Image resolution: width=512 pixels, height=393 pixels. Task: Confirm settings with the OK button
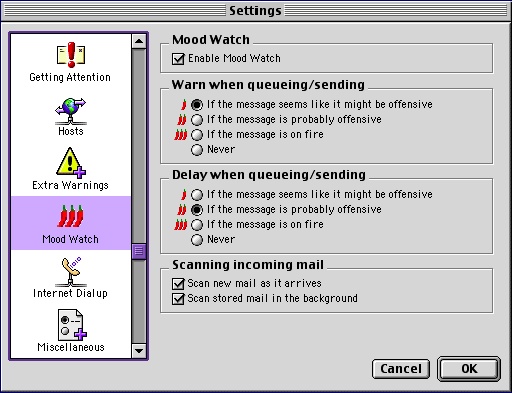(469, 369)
